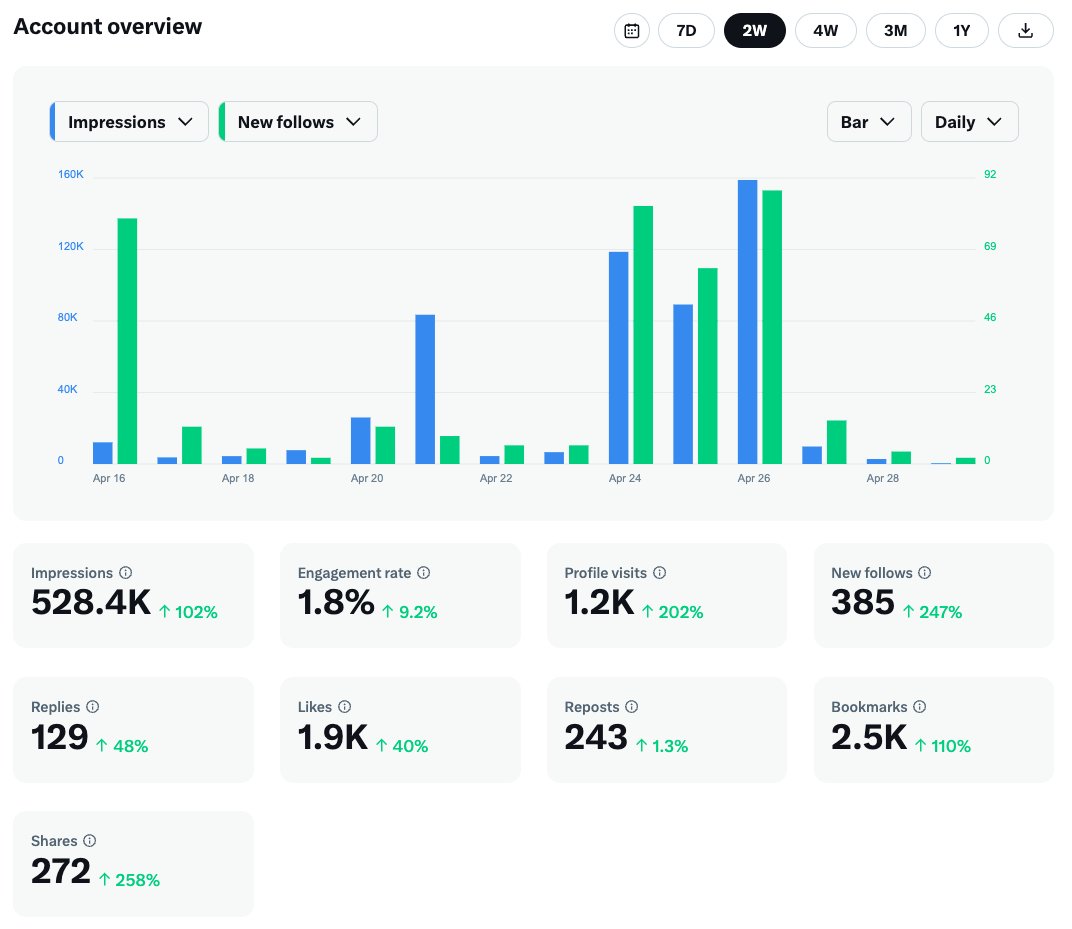Select the 2W time range

[754, 31]
